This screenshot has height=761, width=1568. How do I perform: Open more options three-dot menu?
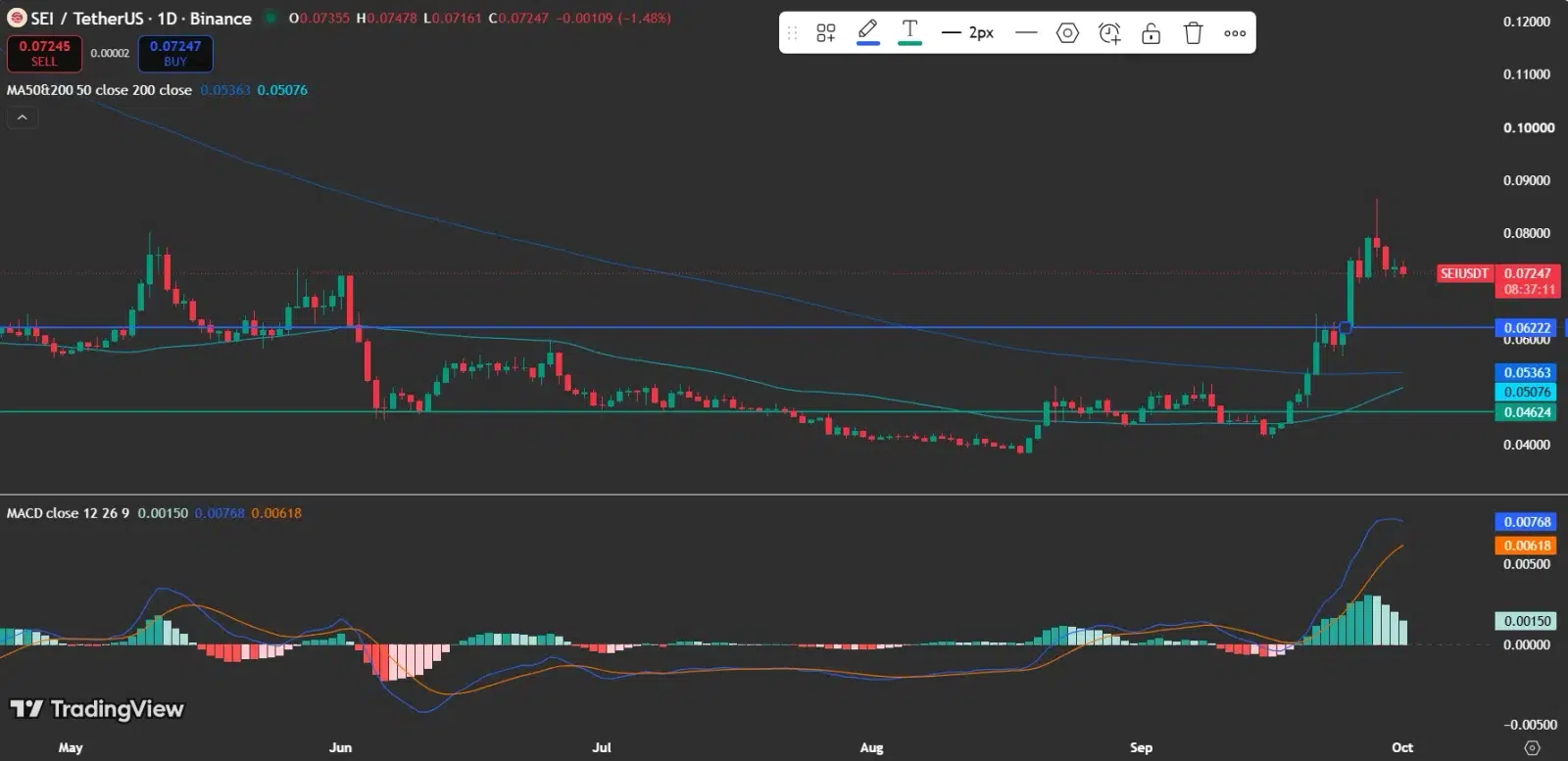[1235, 32]
